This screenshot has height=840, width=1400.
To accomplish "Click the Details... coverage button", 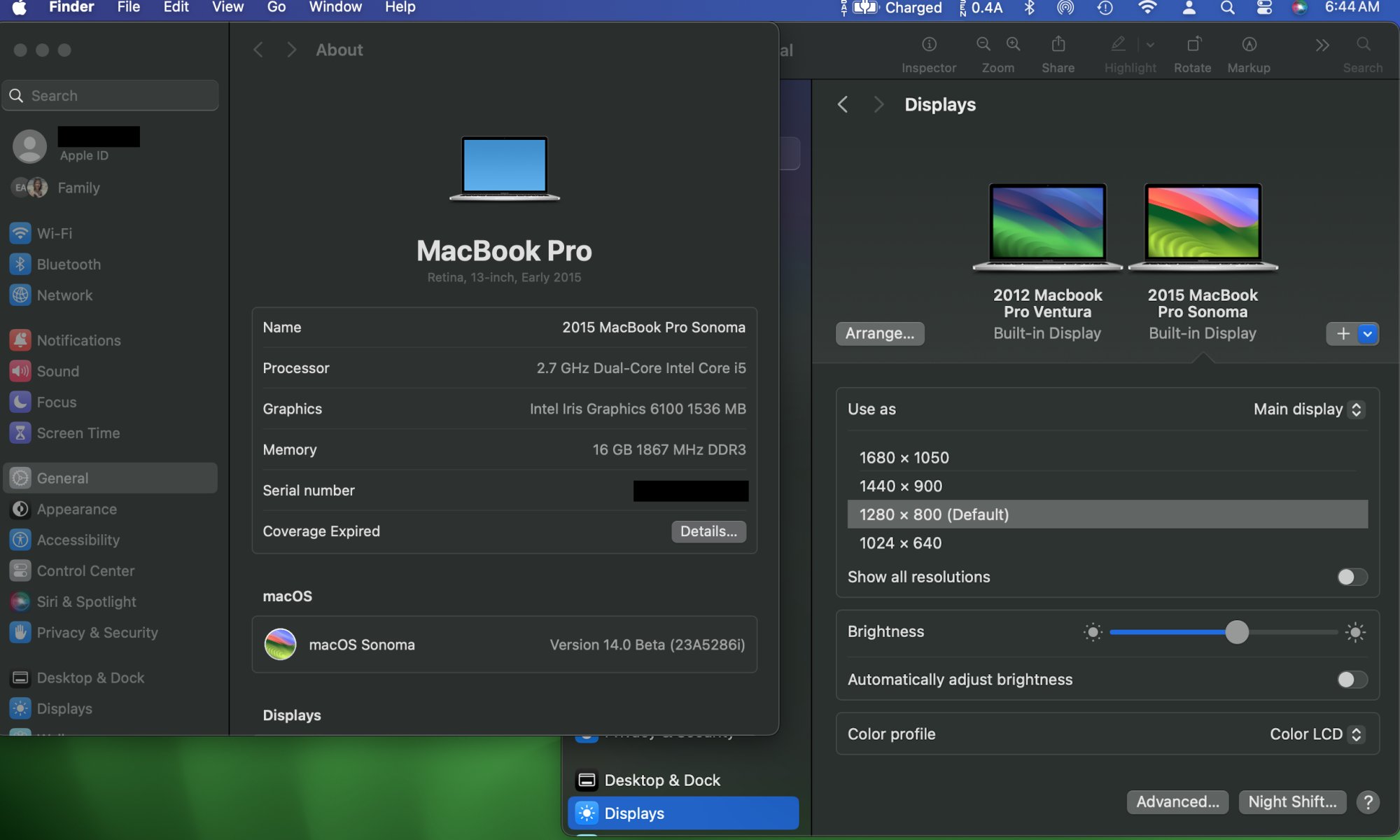I will [x=708, y=531].
